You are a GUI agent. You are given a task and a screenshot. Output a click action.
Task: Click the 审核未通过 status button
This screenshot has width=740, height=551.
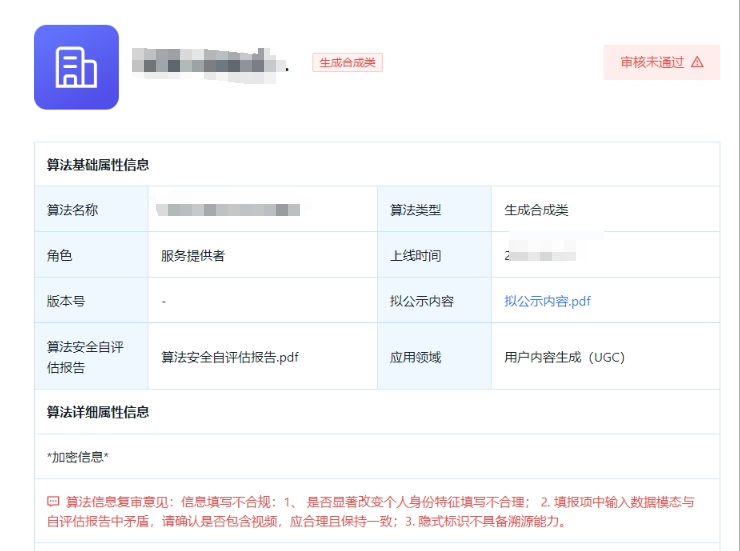pyautogui.click(x=662, y=62)
